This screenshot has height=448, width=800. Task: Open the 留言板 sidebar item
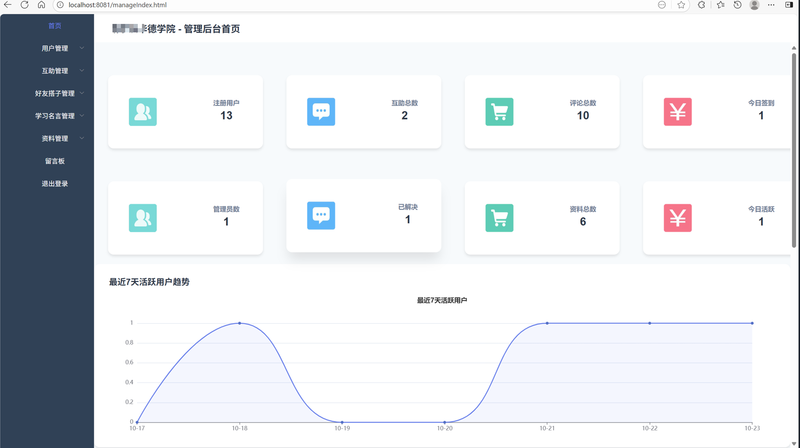coord(55,161)
